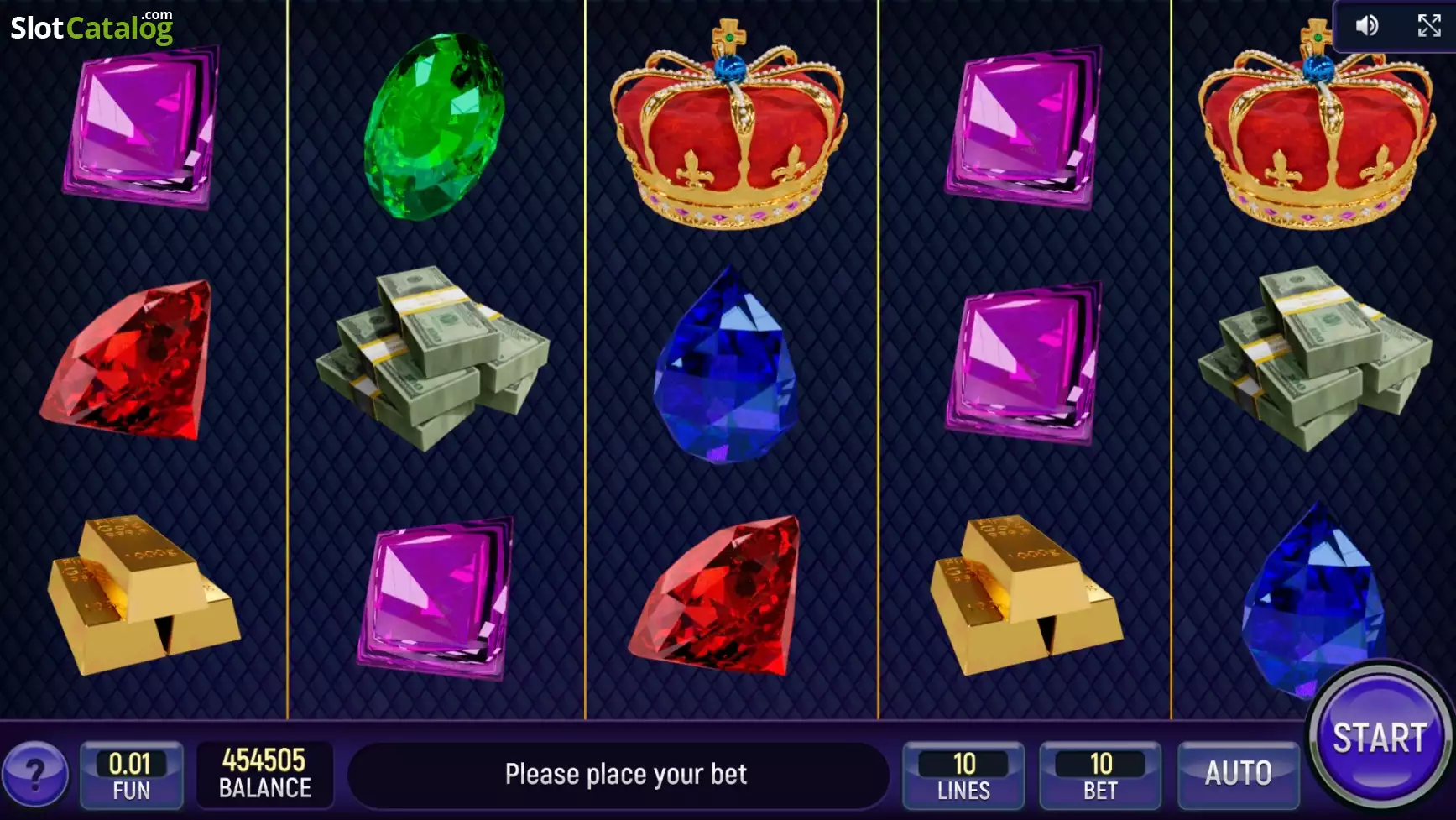Mute the game sound speaker icon

(1367, 26)
